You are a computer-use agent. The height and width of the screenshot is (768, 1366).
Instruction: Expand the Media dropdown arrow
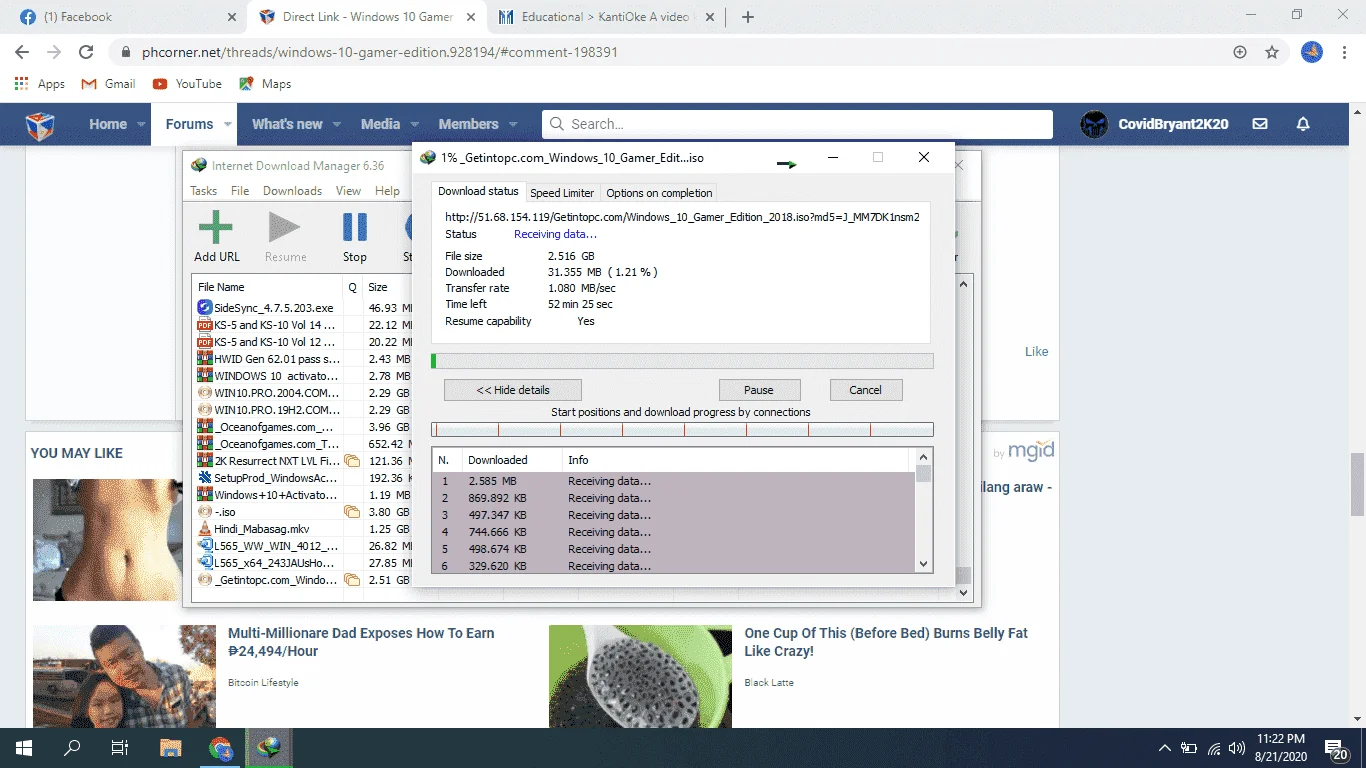(414, 125)
